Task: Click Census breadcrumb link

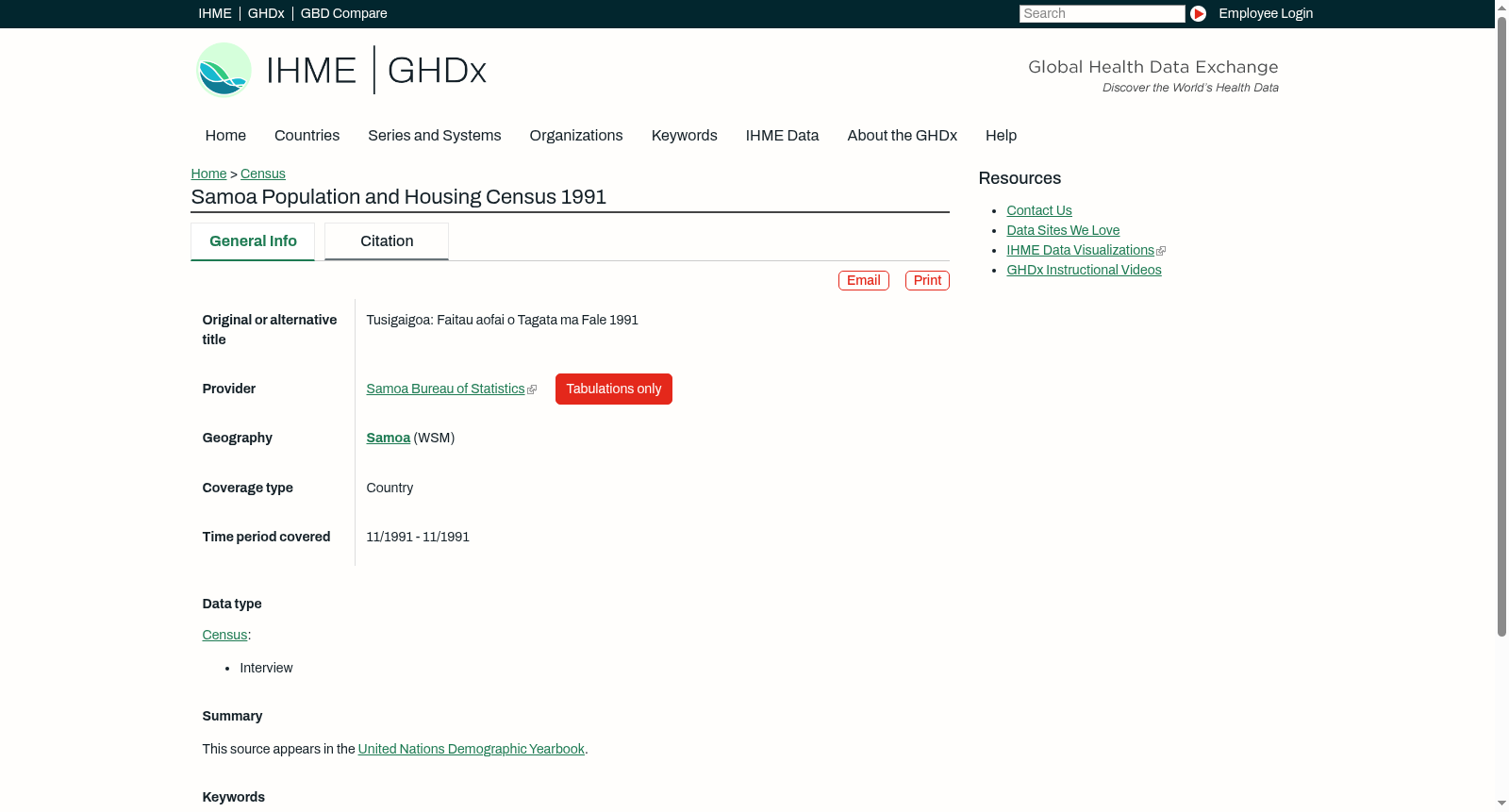Action: pyautogui.click(x=263, y=174)
